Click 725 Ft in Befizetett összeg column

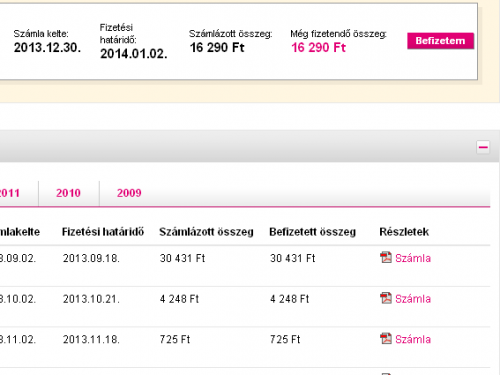click(x=285, y=340)
